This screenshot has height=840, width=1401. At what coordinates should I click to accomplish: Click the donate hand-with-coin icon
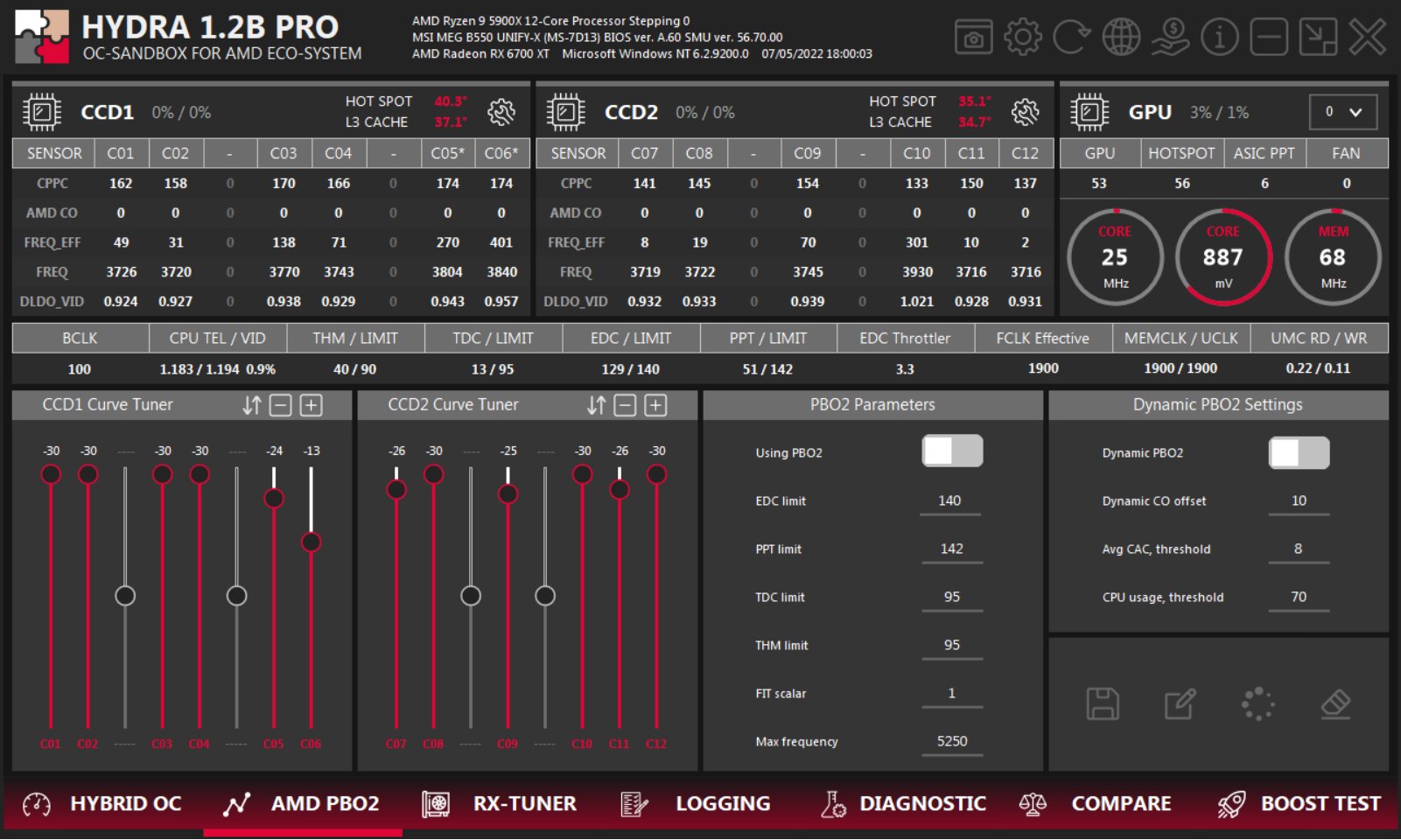pyautogui.click(x=1170, y=38)
